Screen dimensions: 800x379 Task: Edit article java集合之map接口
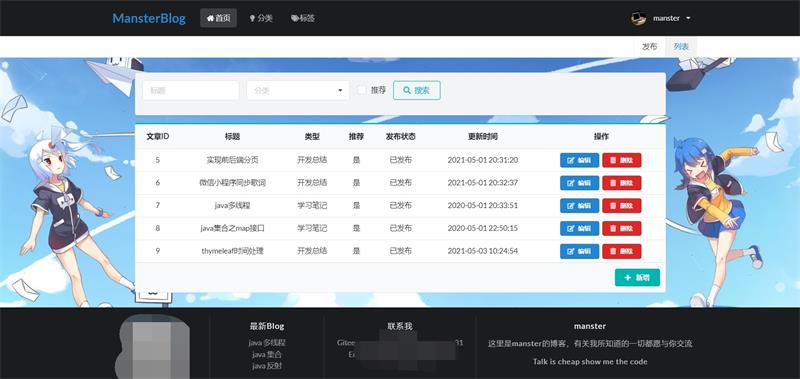[580, 229]
